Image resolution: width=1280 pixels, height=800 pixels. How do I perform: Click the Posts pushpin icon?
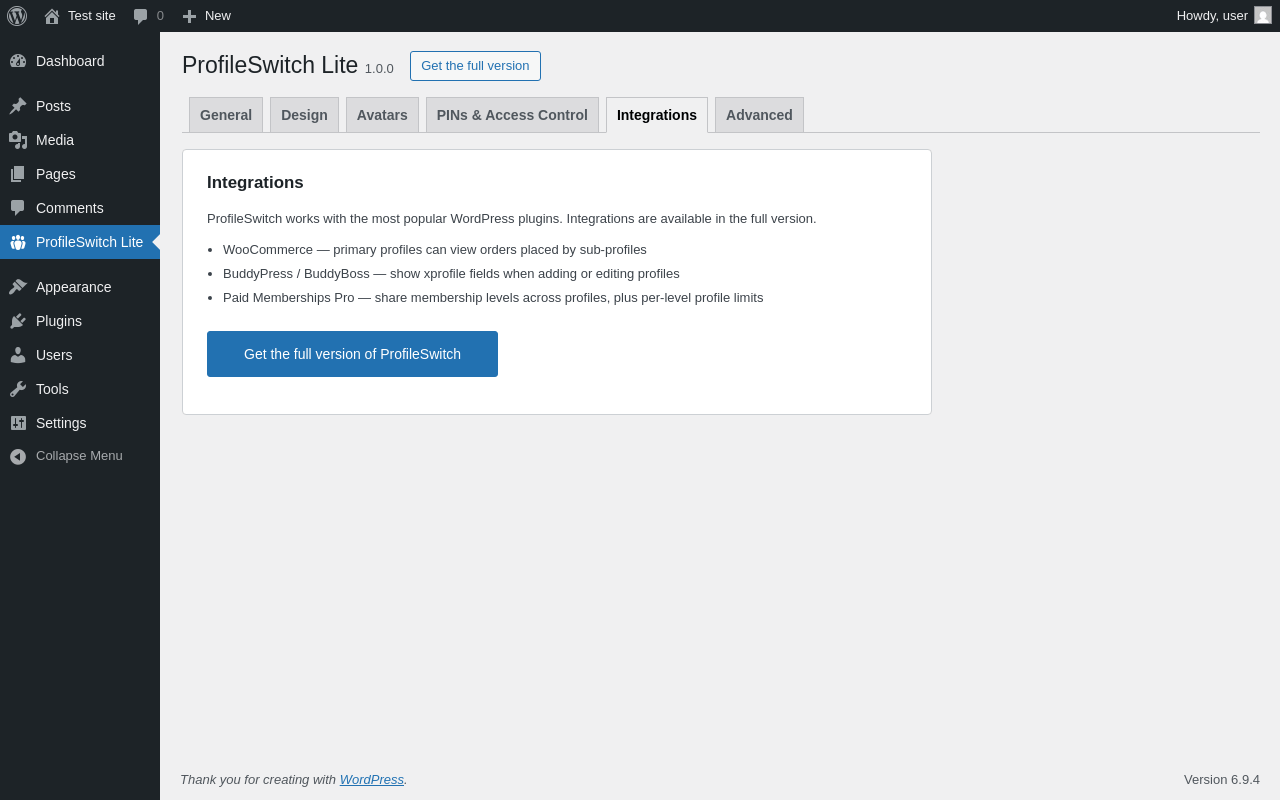18,106
